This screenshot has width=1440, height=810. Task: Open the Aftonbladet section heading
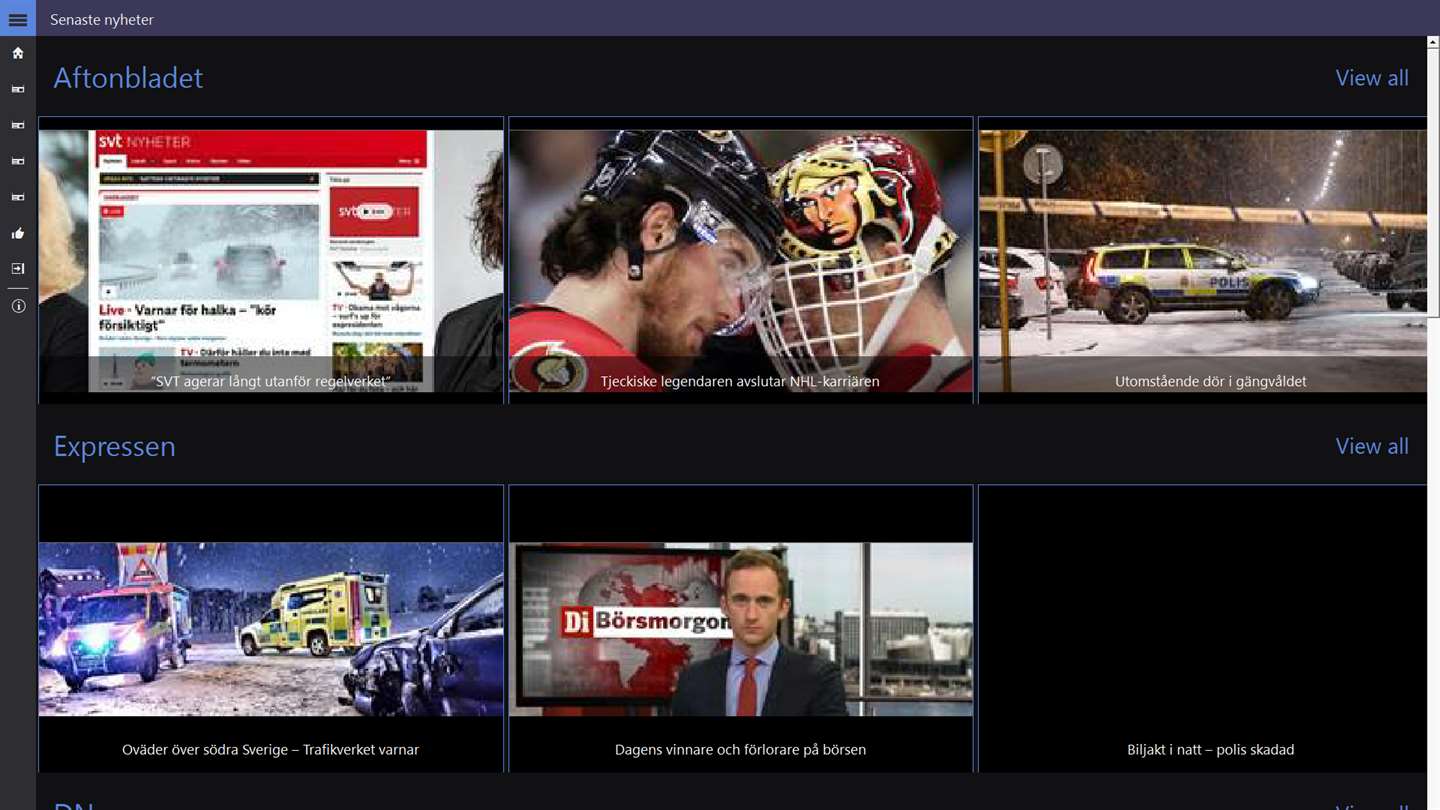point(128,78)
